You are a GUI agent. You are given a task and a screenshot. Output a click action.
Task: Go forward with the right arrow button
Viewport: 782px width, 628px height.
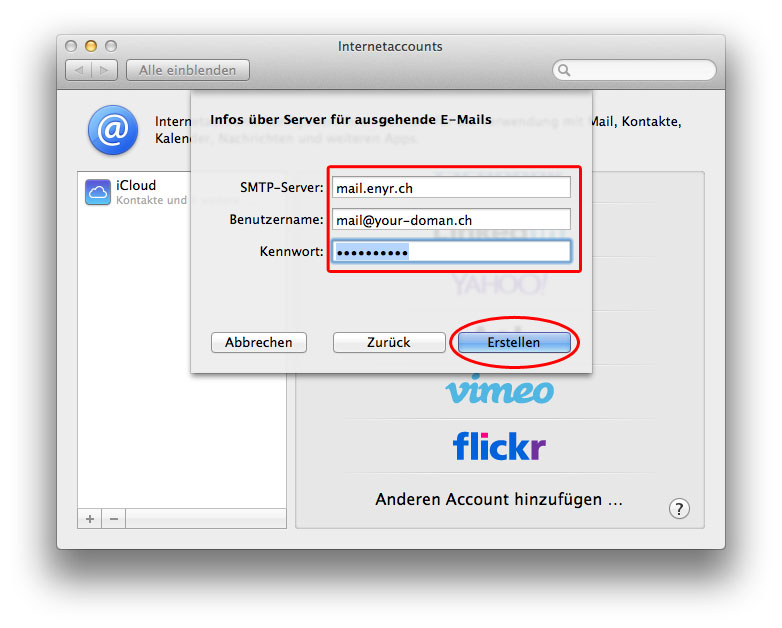pyautogui.click(x=105, y=70)
